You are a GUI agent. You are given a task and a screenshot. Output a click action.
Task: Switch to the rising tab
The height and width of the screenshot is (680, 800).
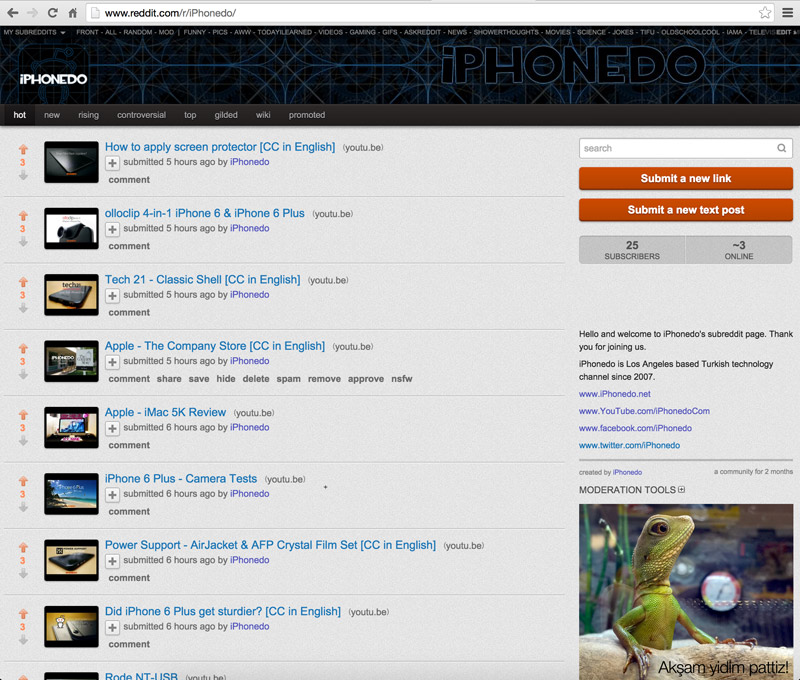click(88, 115)
